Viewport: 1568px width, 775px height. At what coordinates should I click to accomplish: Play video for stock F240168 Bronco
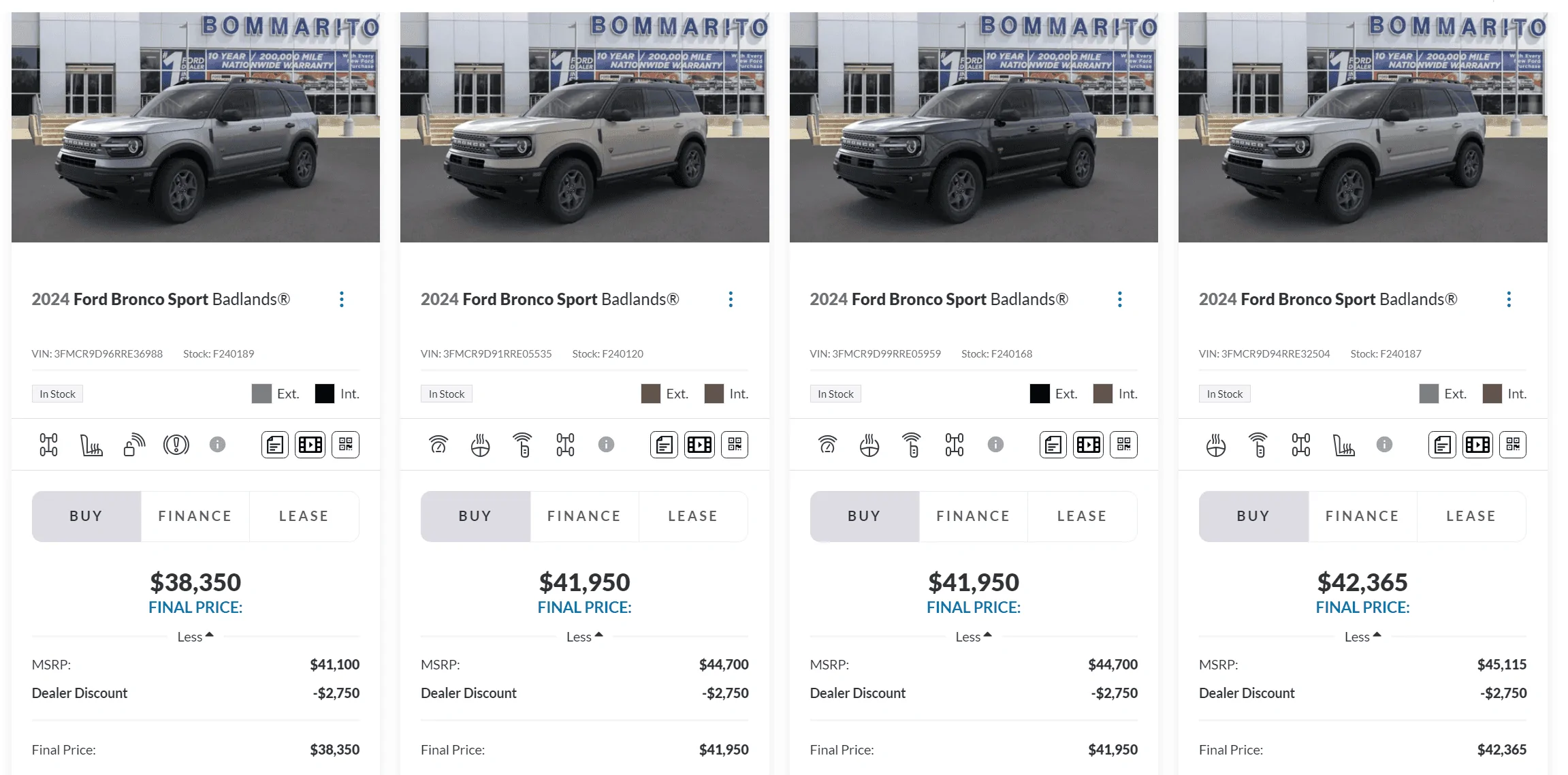click(x=1088, y=445)
